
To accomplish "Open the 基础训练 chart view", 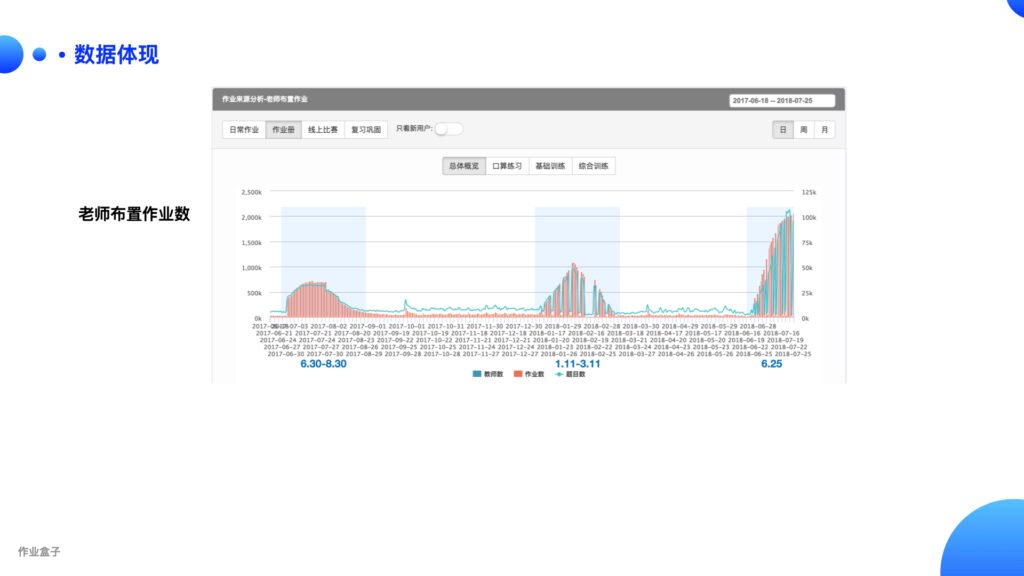I will 550,166.
